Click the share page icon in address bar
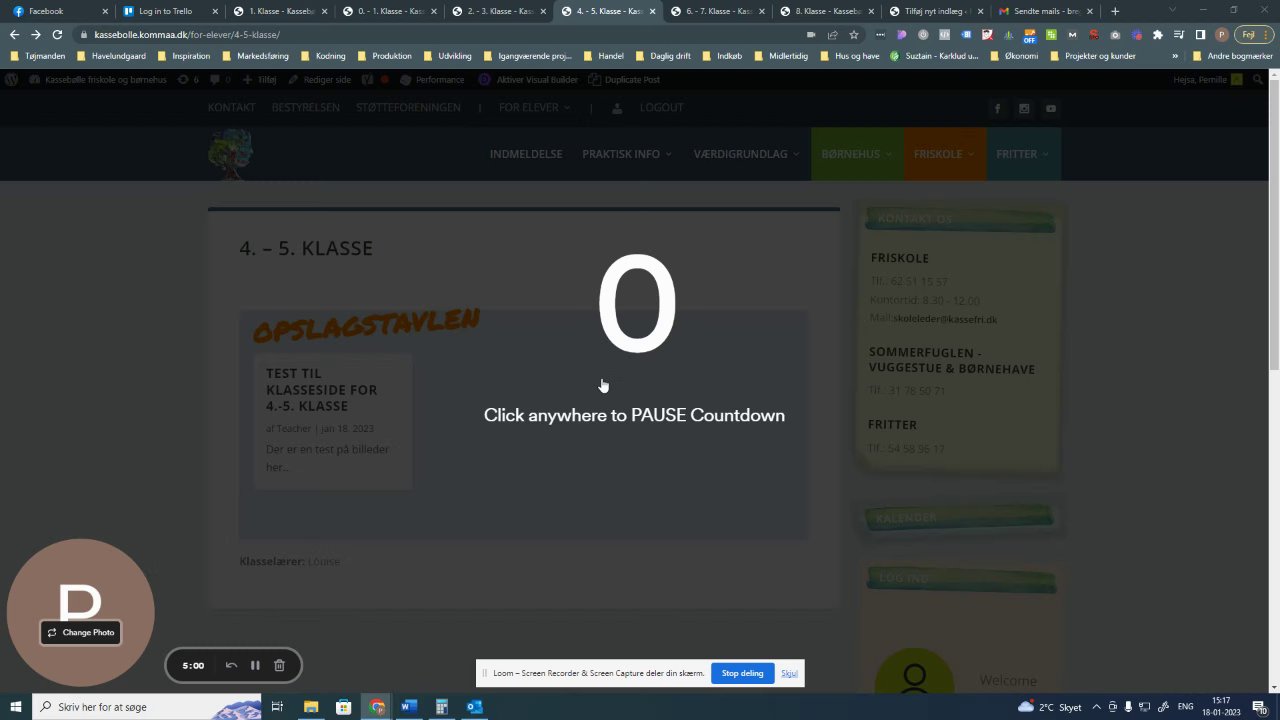 (x=833, y=35)
